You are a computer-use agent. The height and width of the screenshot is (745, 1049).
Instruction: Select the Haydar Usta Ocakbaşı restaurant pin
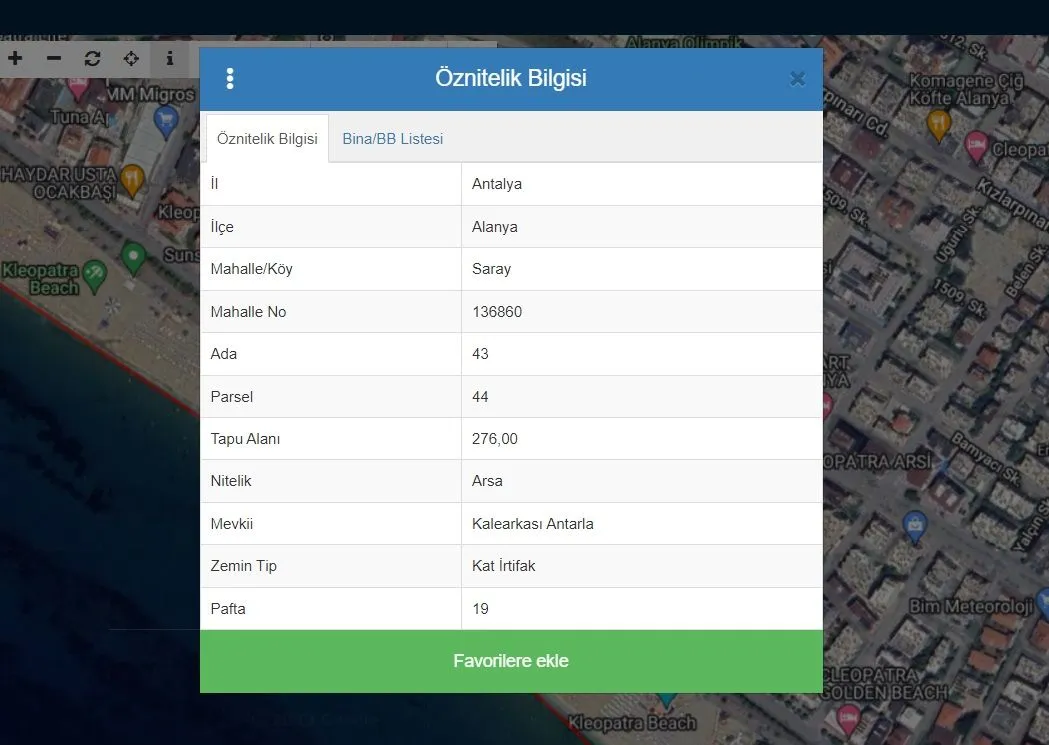click(132, 179)
